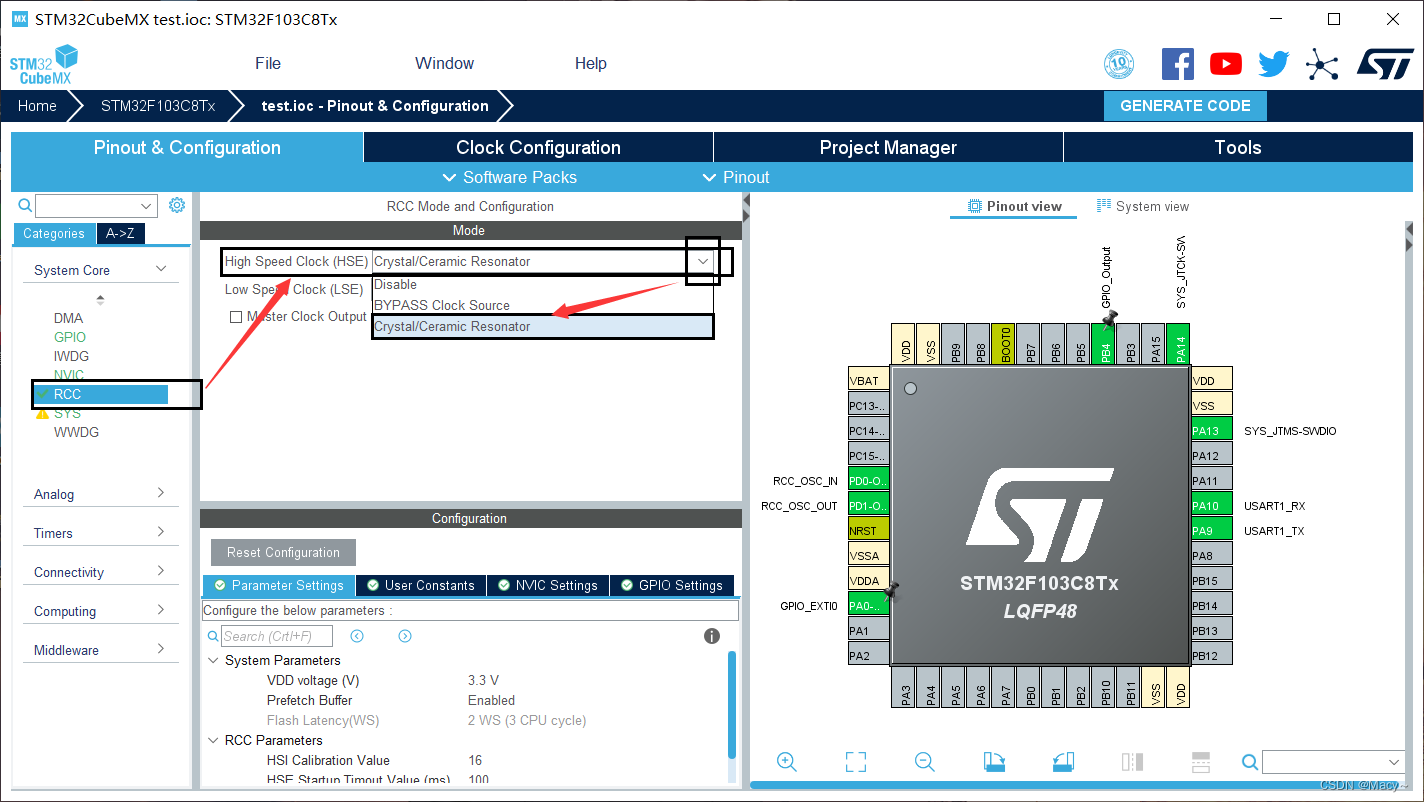The width and height of the screenshot is (1424, 802).
Task: Switch to Clock Configuration tab
Action: [x=538, y=147]
